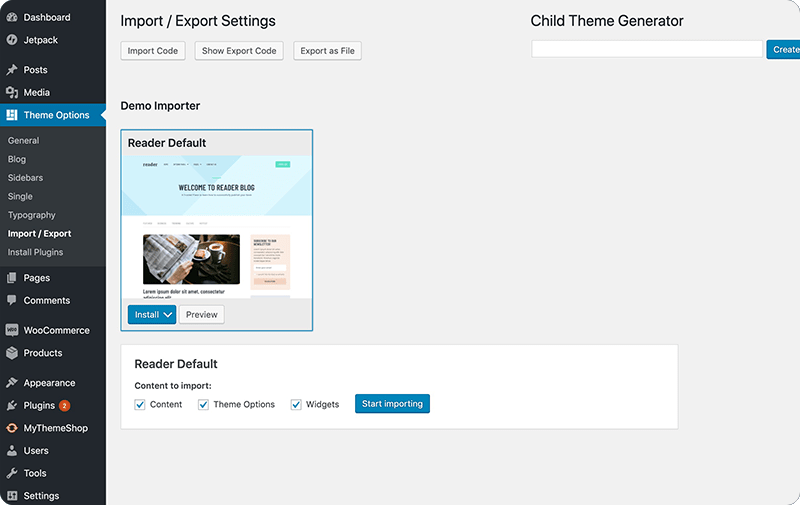Screen dimensions: 800x505
Task: Click the MyThemeShop refresh-style icon
Action: (12, 428)
